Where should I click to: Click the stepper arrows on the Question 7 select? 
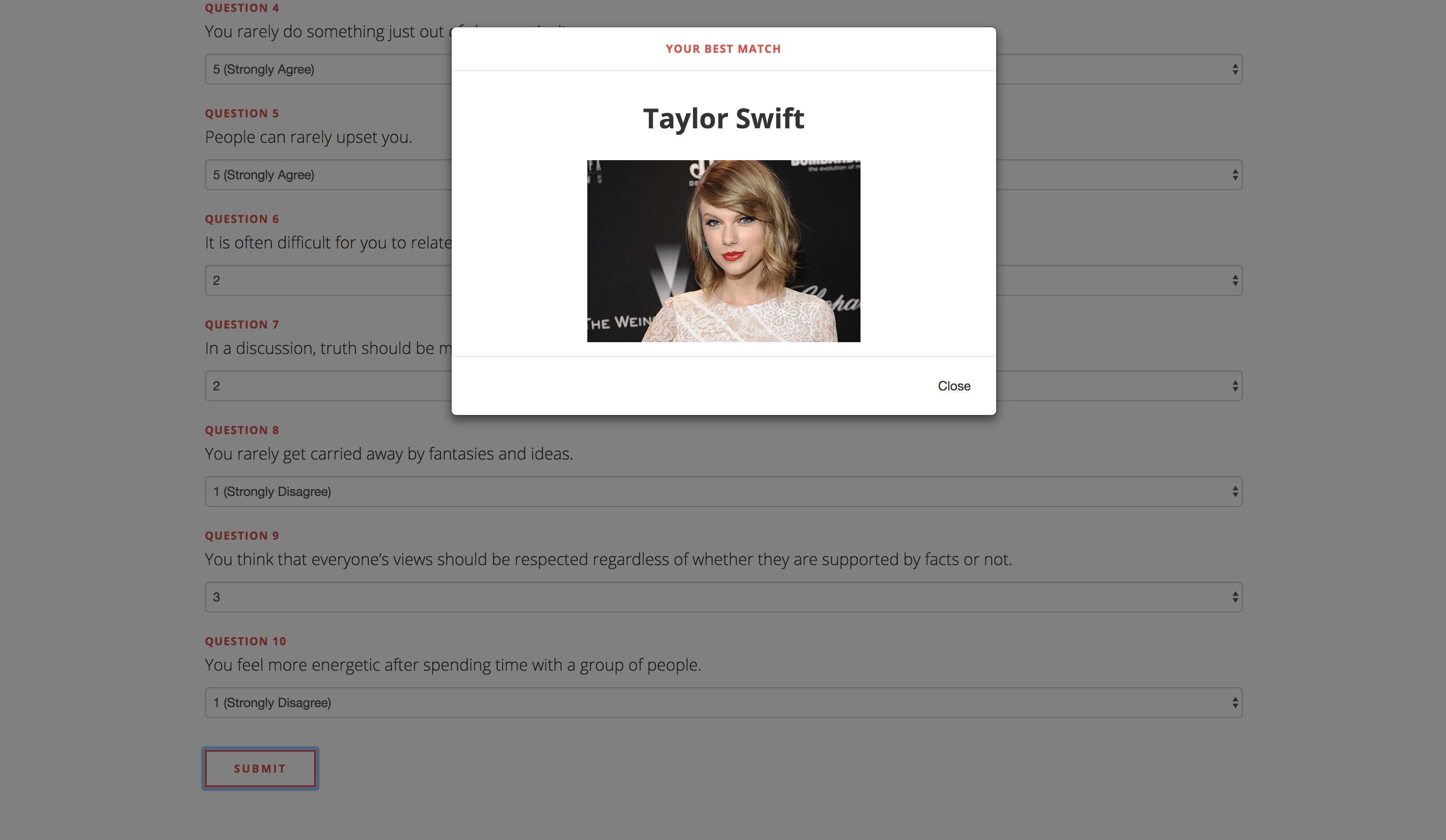point(1235,386)
